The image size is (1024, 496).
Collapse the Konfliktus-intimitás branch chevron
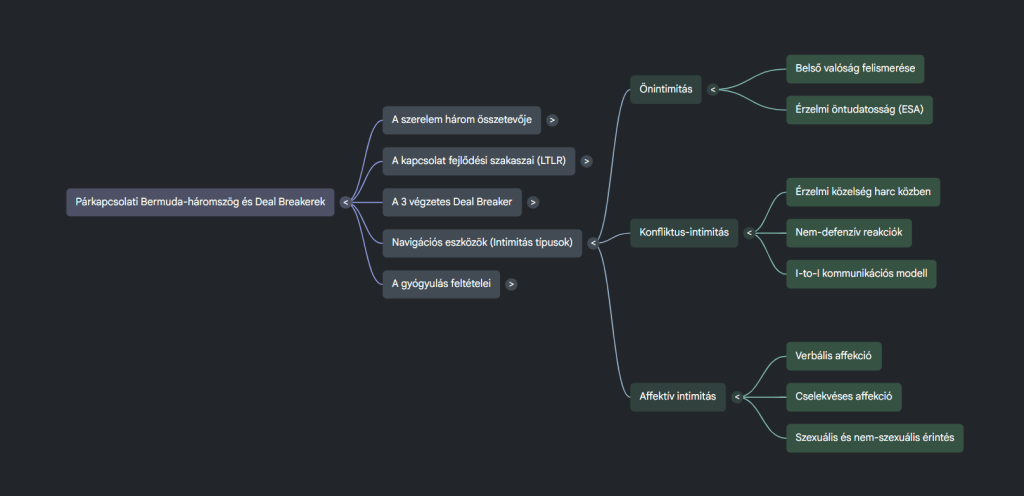click(x=749, y=234)
